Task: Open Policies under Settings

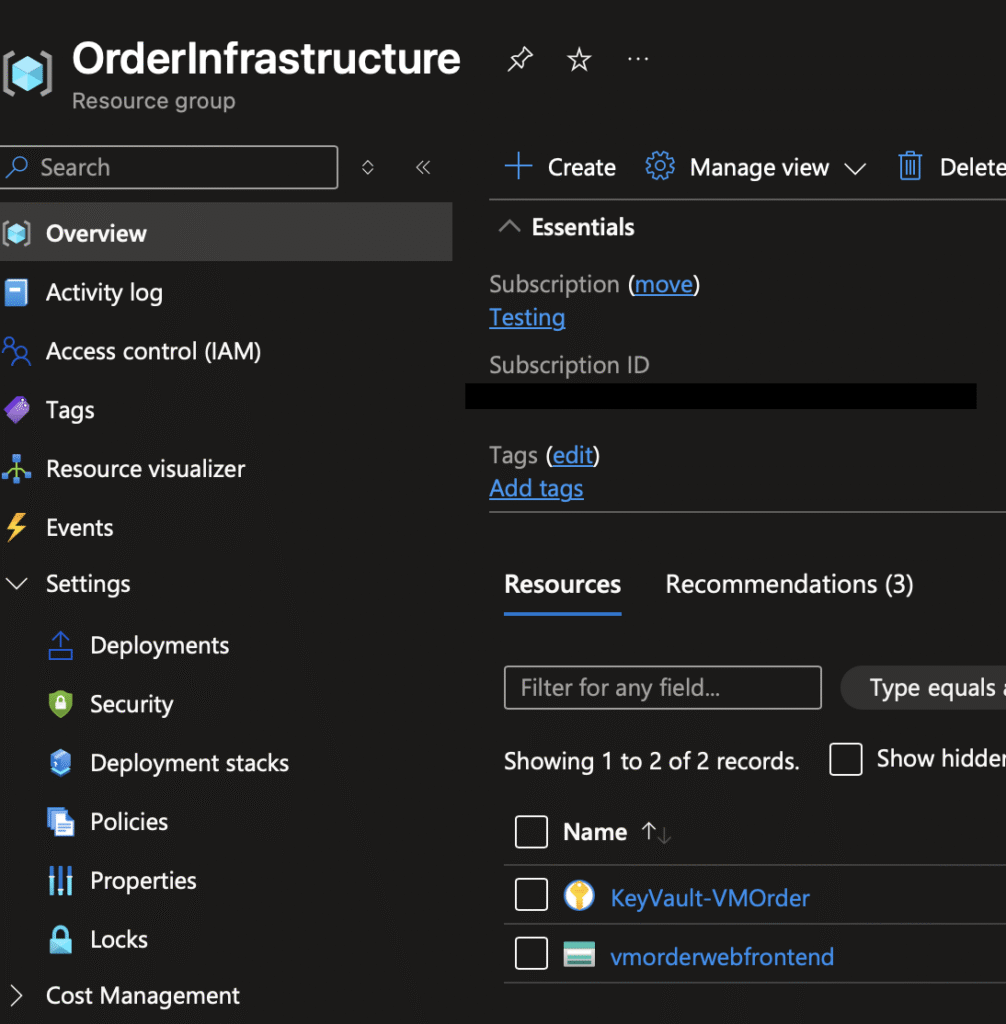Action: point(129,822)
